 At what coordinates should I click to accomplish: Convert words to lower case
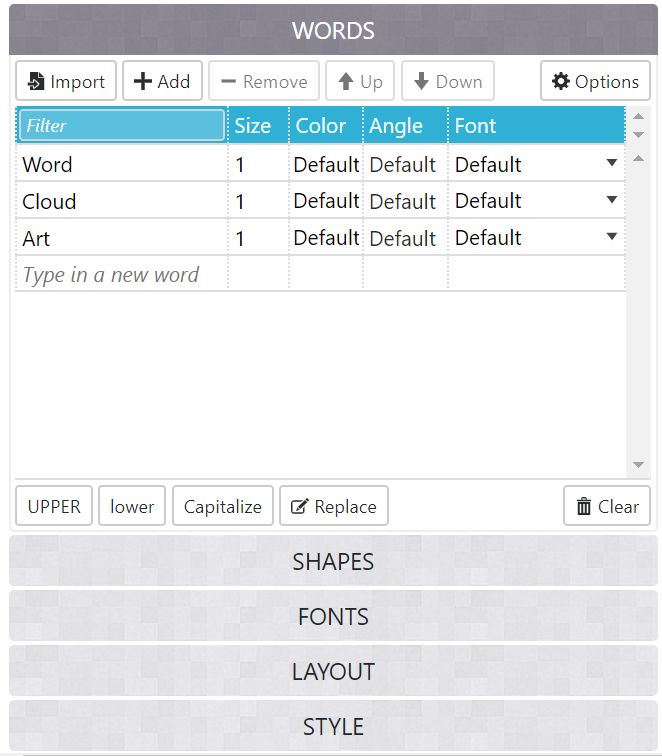(x=132, y=506)
